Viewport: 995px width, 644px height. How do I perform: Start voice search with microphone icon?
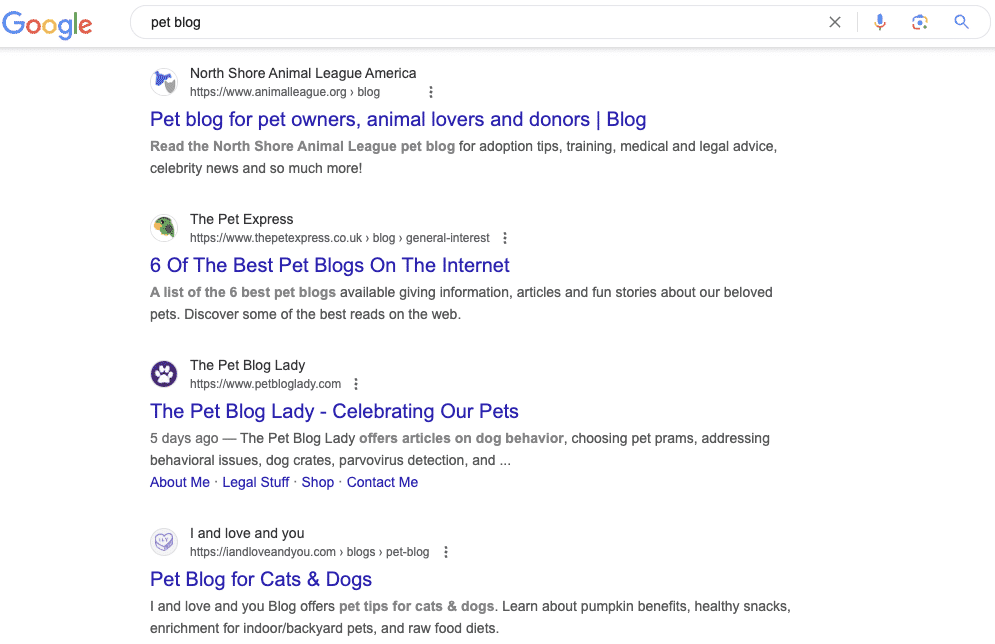(880, 22)
